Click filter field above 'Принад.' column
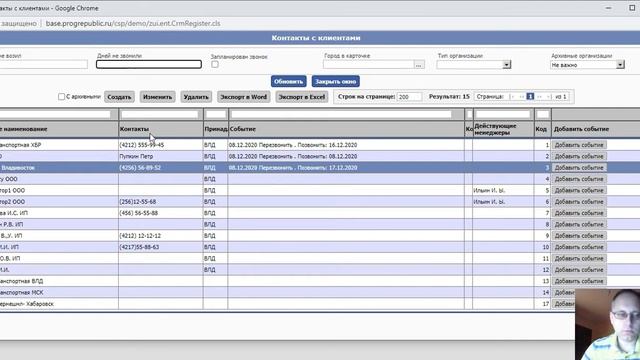The width and height of the screenshot is (640, 360). tap(216, 114)
